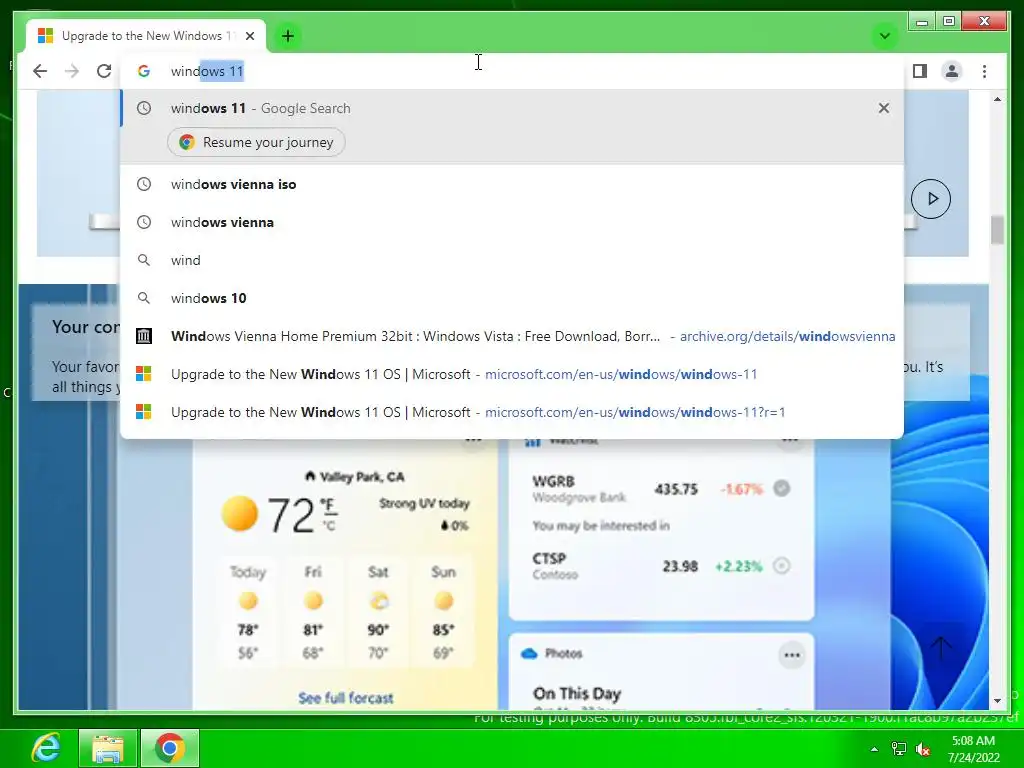The image size is (1024, 768).
Task: Click the 'On This Day' photos heading
Action: point(577,693)
